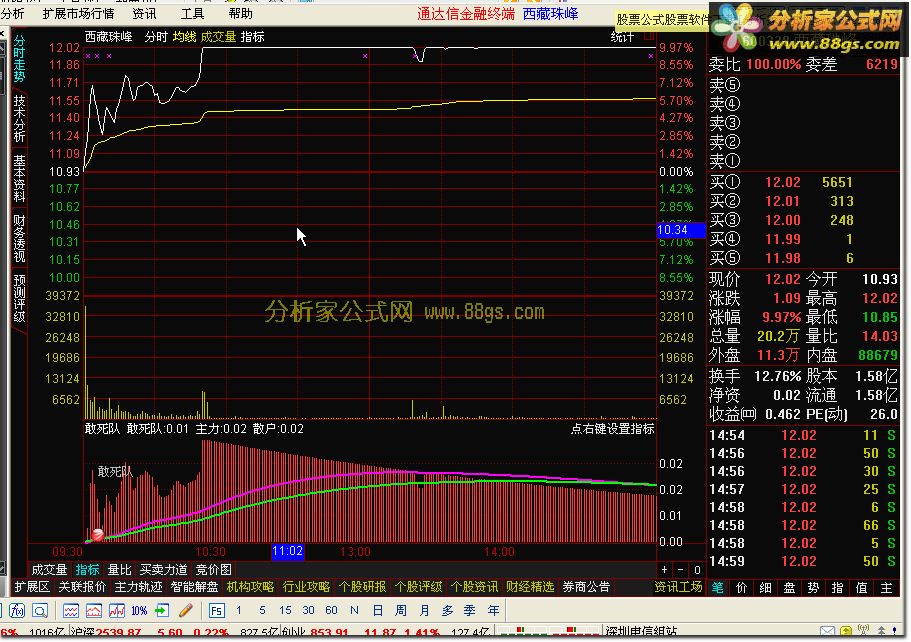The image size is (911, 642).
Task: Click the double-up-arrow status bar icon
Action: [881, 631]
